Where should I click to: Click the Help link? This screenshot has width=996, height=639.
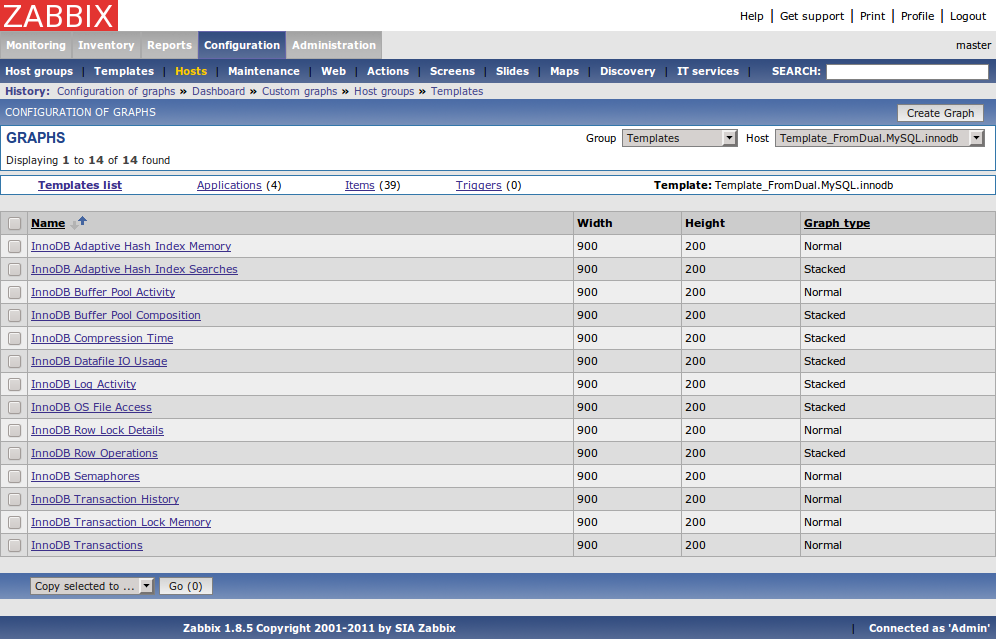tap(751, 16)
